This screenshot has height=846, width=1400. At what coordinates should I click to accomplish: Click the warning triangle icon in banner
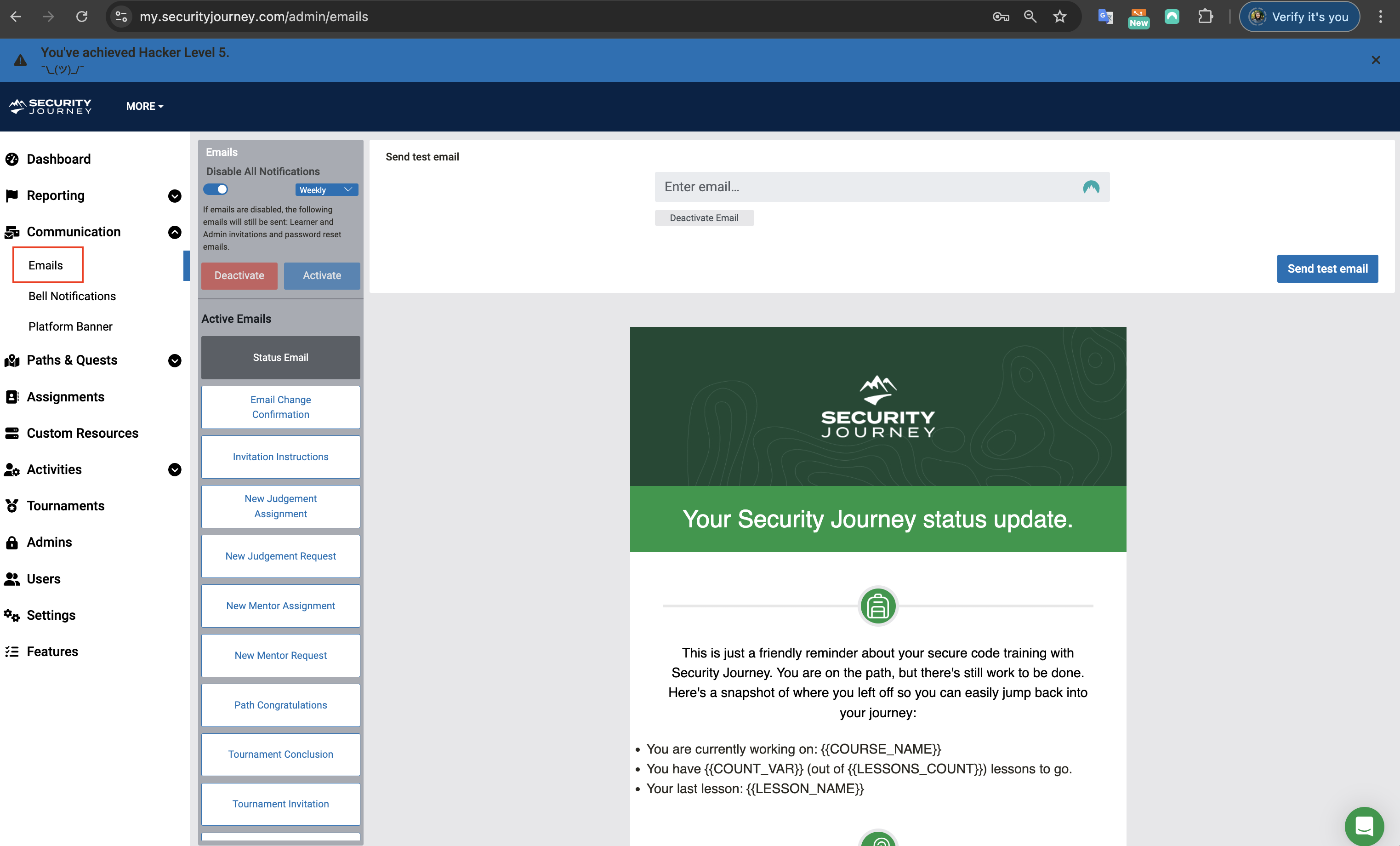point(20,60)
